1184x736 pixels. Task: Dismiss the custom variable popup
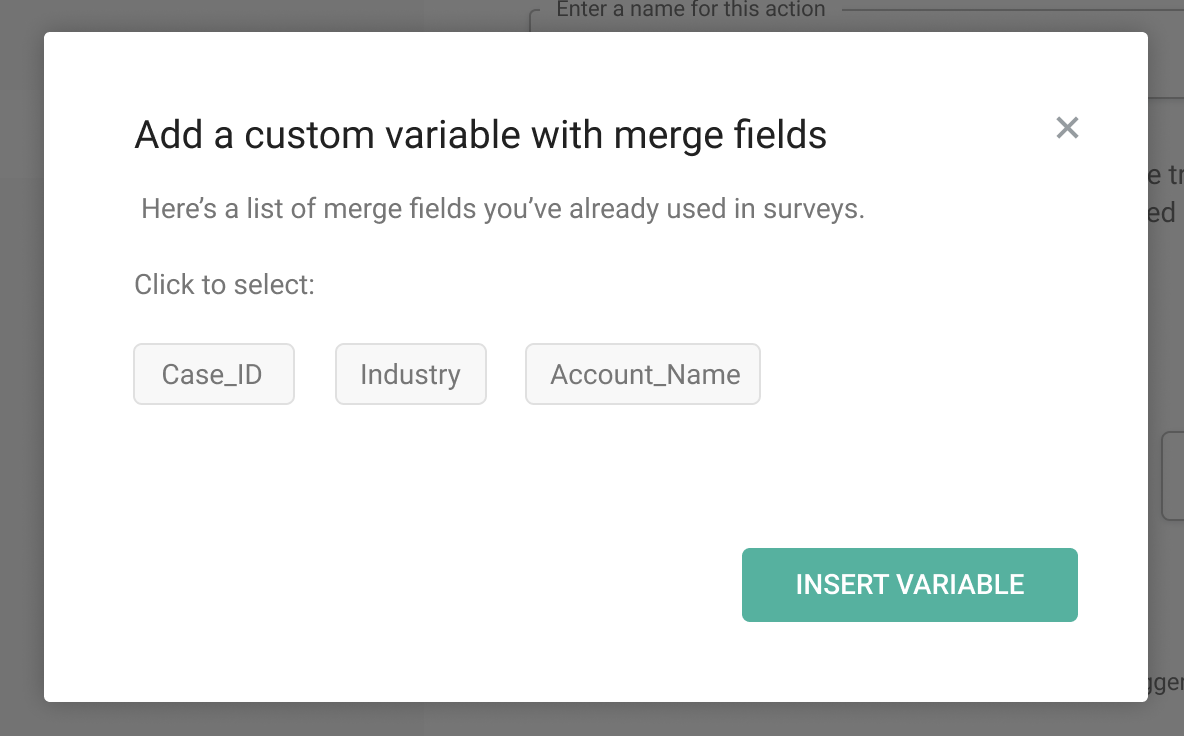tap(1067, 128)
